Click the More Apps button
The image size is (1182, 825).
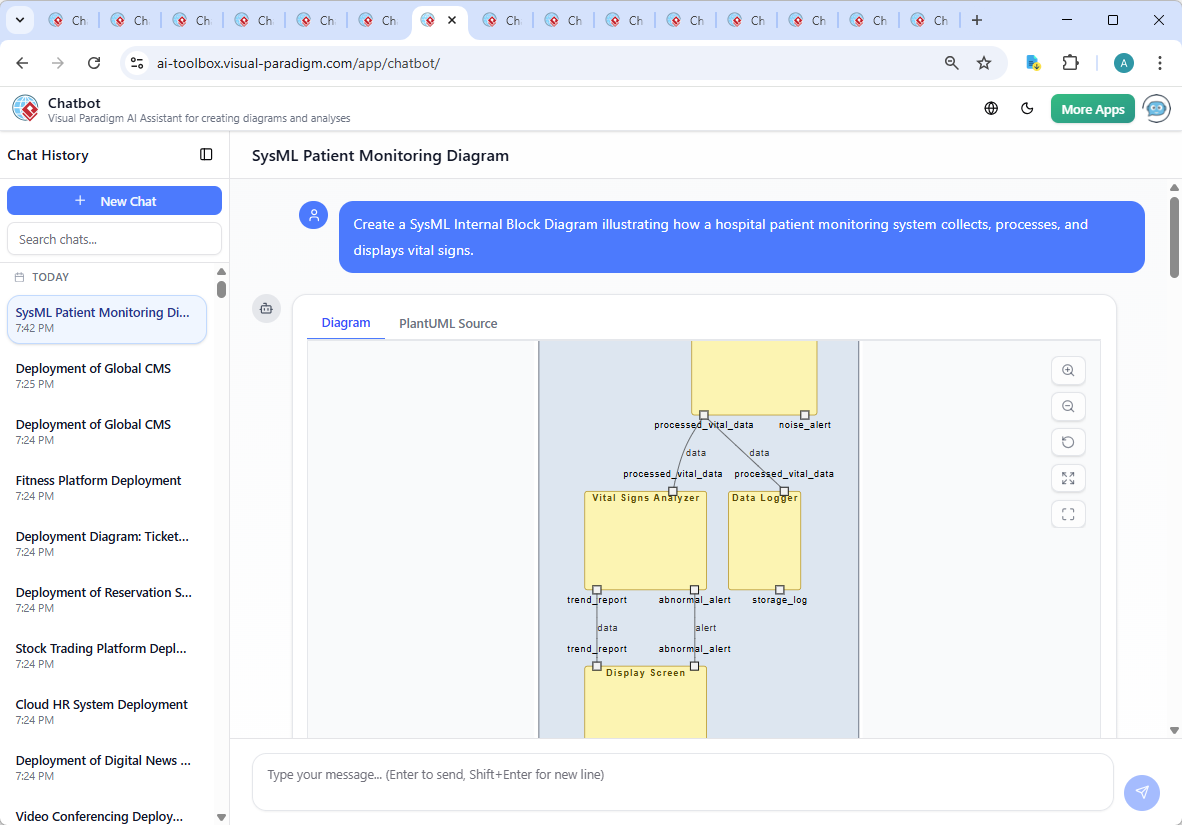click(1092, 109)
